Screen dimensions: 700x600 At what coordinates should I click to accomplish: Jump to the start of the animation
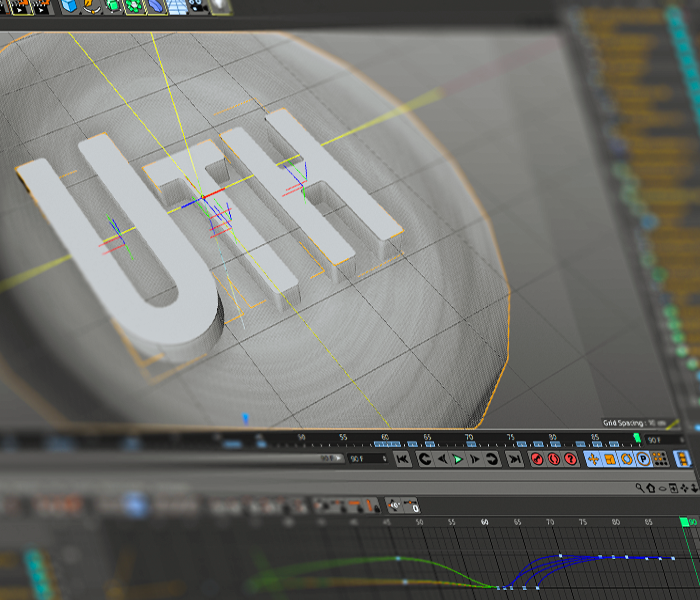pyautogui.click(x=403, y=458)
